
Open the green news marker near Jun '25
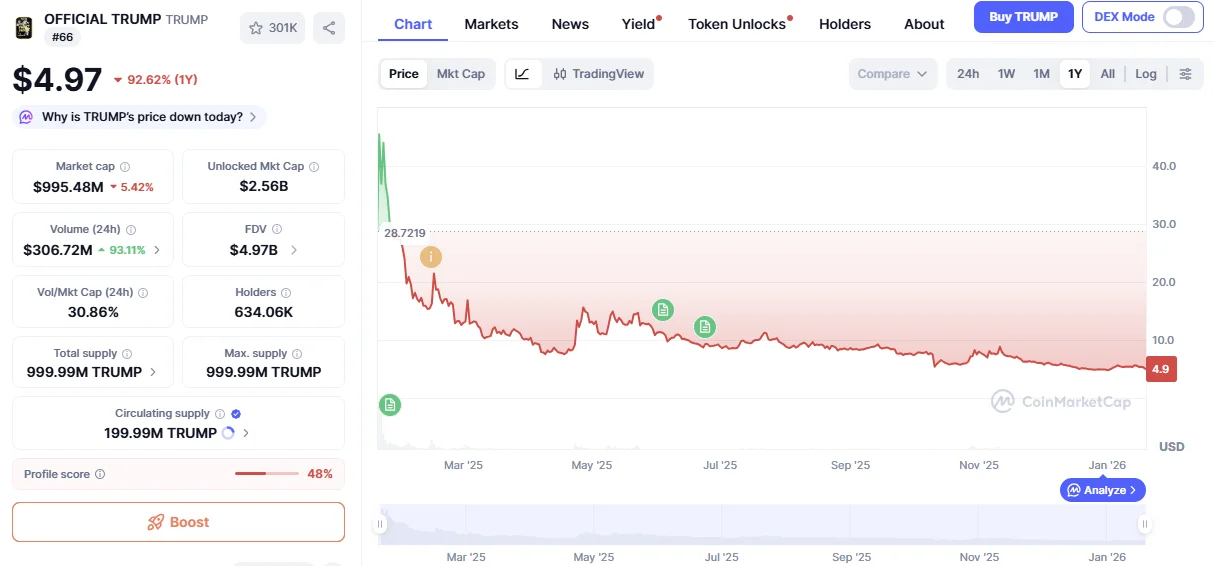pyautogui.click(x=662, y=310)
